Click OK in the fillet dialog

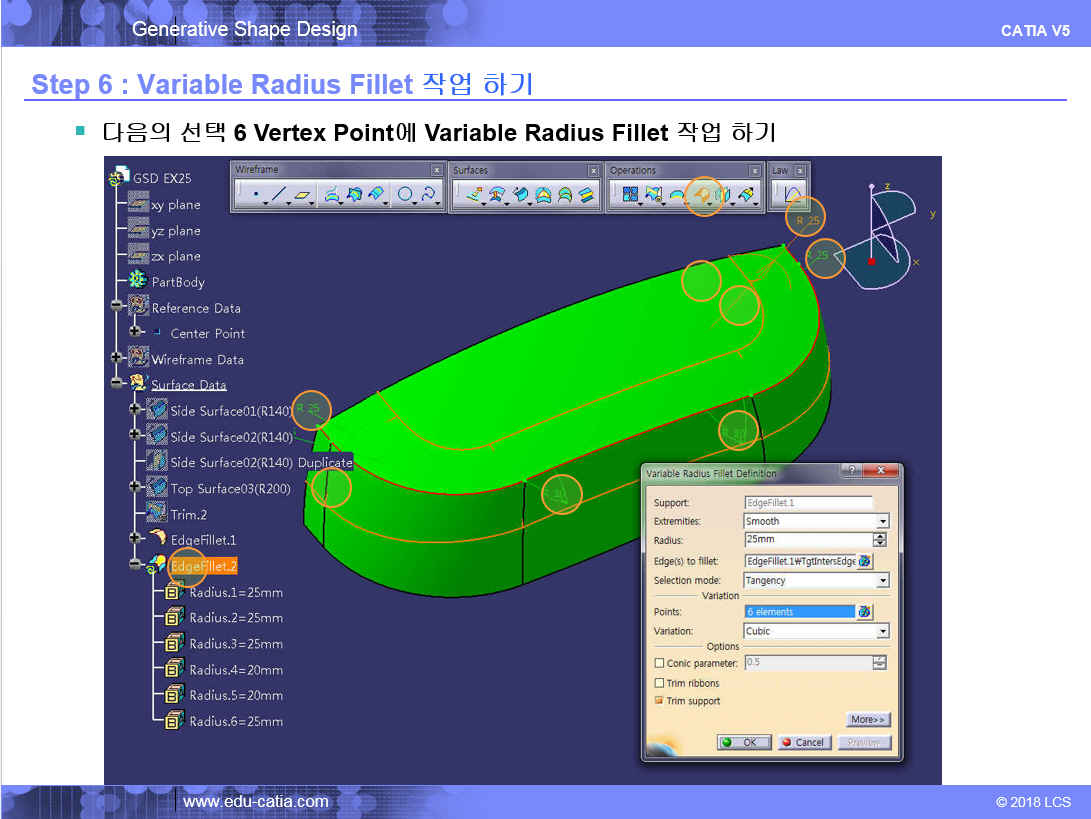click(744, 743)
